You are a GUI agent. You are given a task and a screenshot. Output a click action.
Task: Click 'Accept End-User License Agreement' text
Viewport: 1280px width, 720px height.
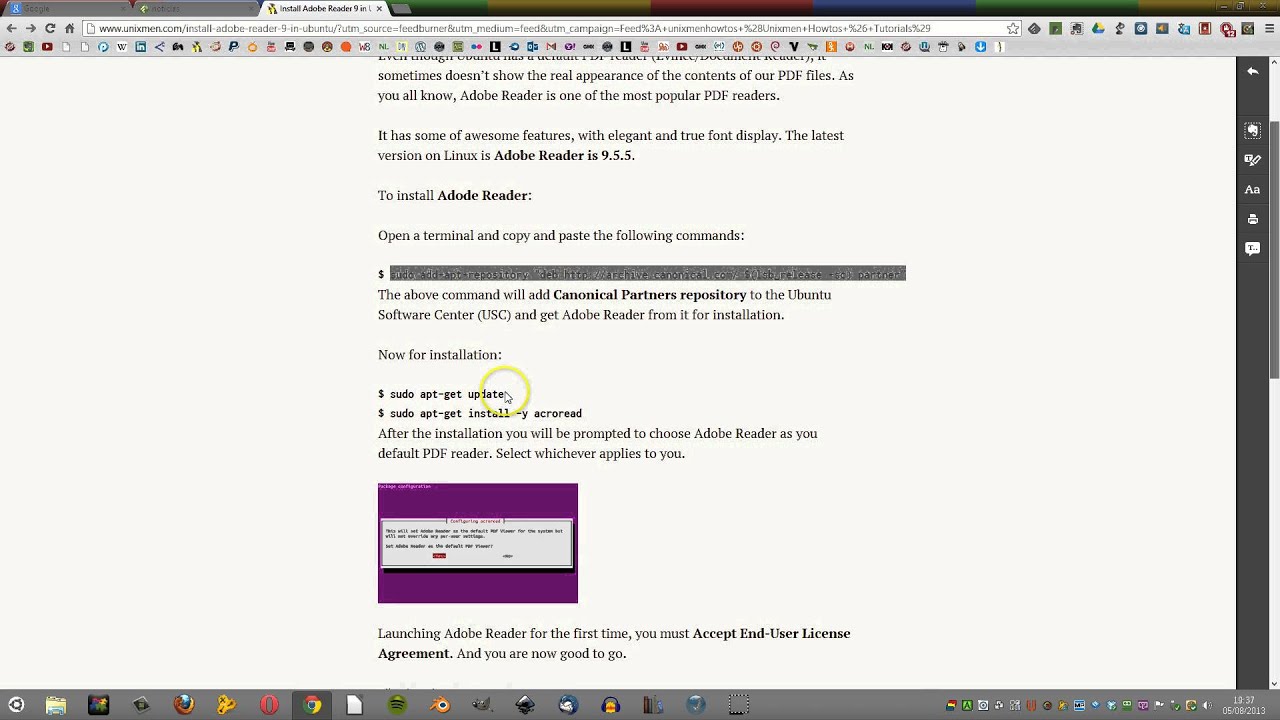[x=614, y=643]
